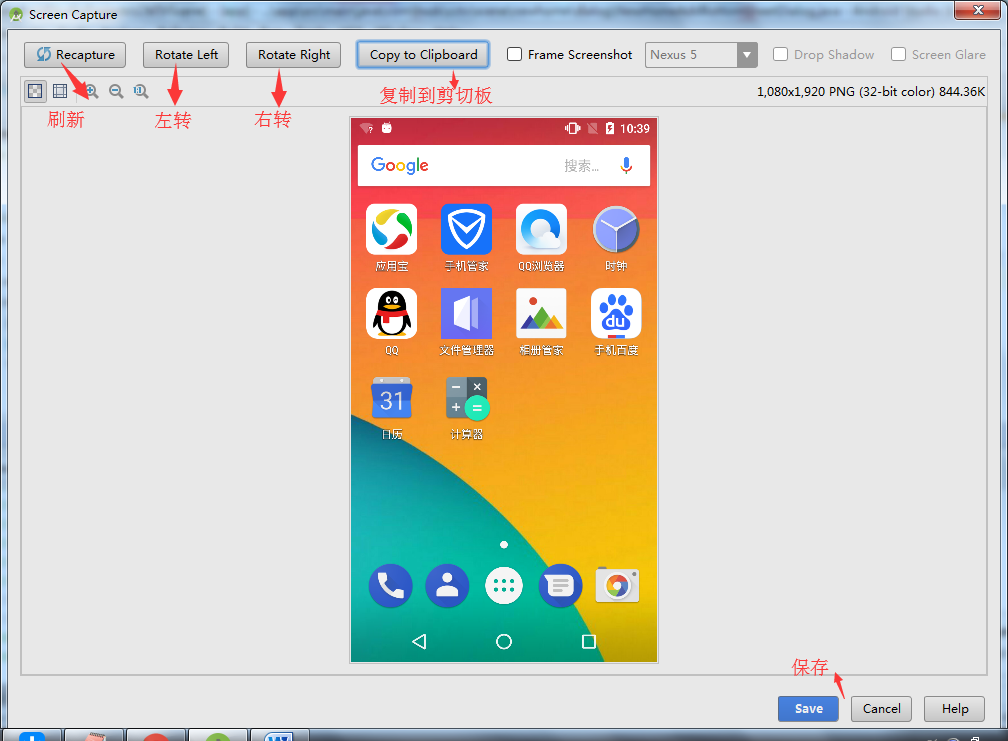Click the Contacts dock icon

point(447,585)
